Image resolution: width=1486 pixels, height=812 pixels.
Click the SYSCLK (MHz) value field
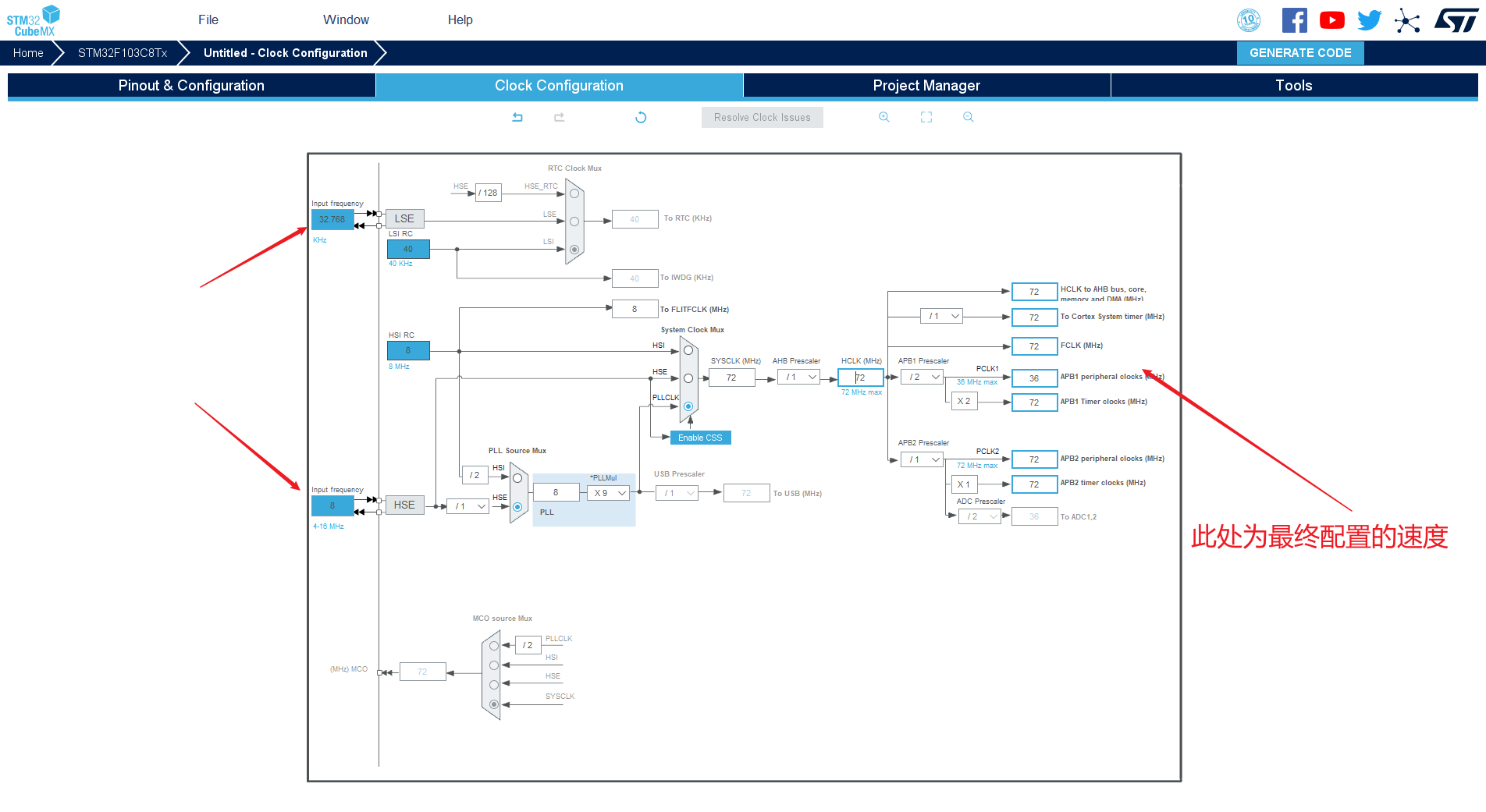pos(731,378)
